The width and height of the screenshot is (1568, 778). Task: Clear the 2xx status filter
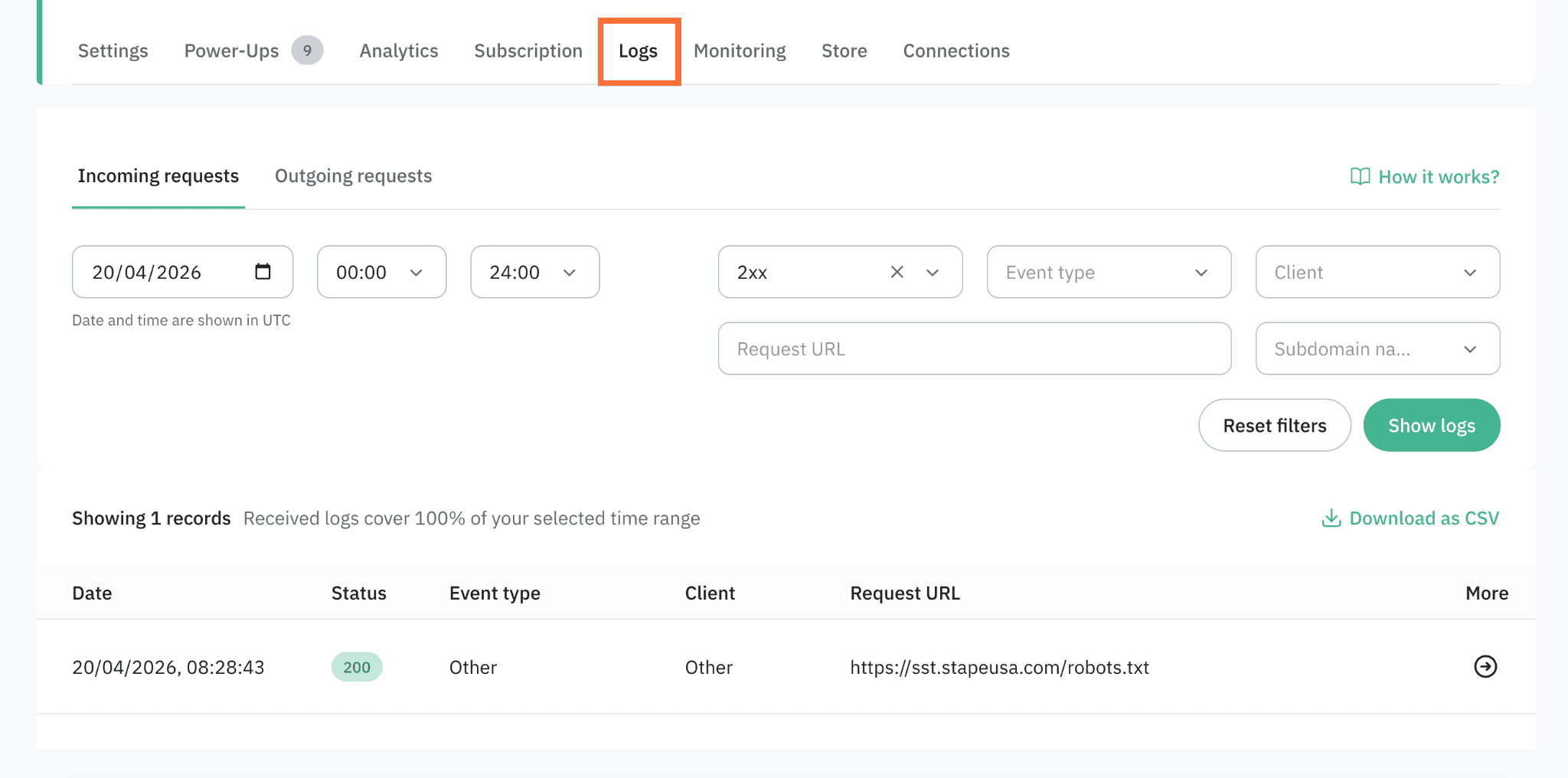point(897,272)
